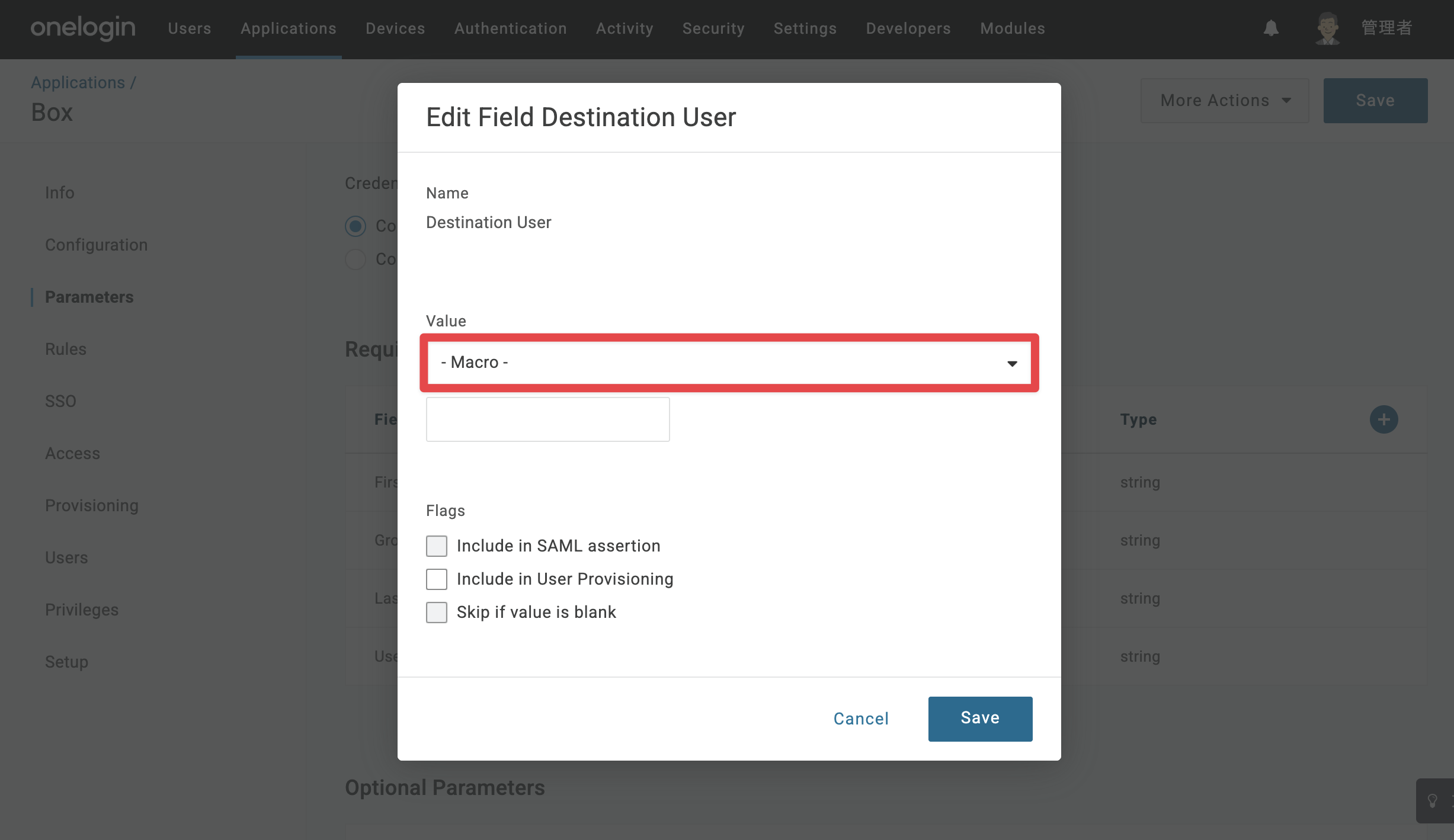Add parameter with the plus icon
The height and width of the screenshot is (840, 1454).
pyautogui.click(x=1383, y=419)
